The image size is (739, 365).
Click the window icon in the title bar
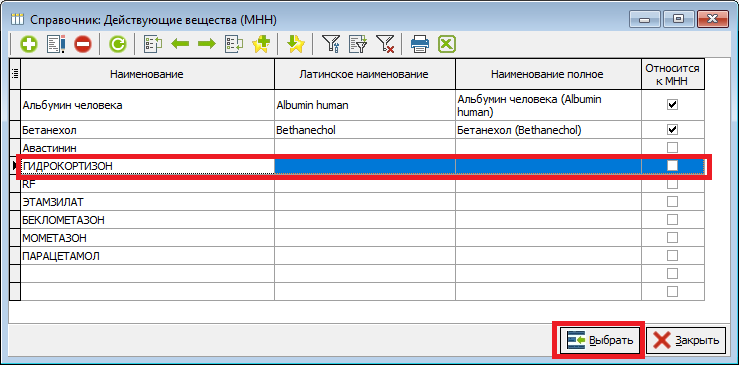pyautogui.click(x=17, y=20)
